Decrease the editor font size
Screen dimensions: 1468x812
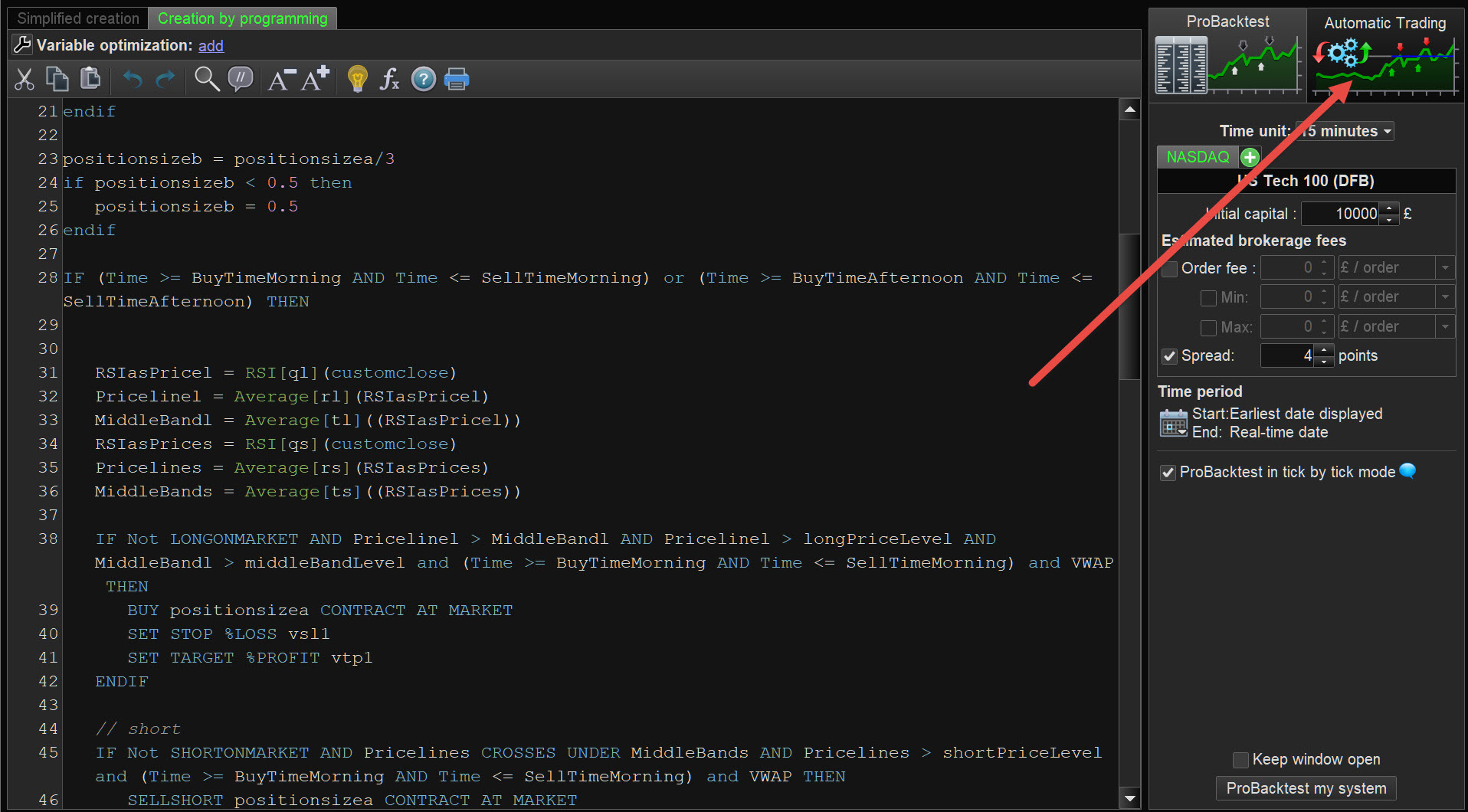[281, 79]
